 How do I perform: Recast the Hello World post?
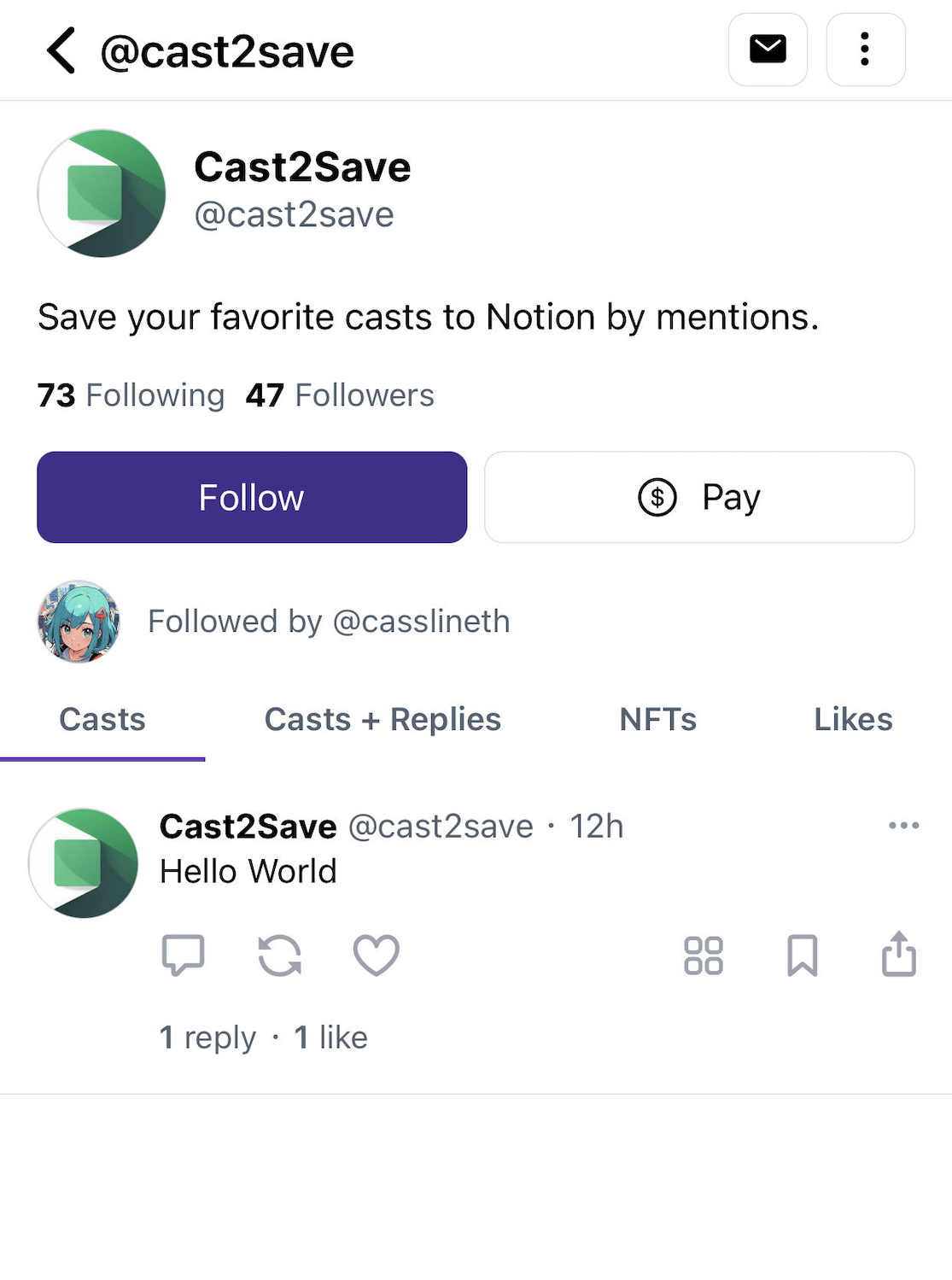pyautogui.click(x=280, y=955)
